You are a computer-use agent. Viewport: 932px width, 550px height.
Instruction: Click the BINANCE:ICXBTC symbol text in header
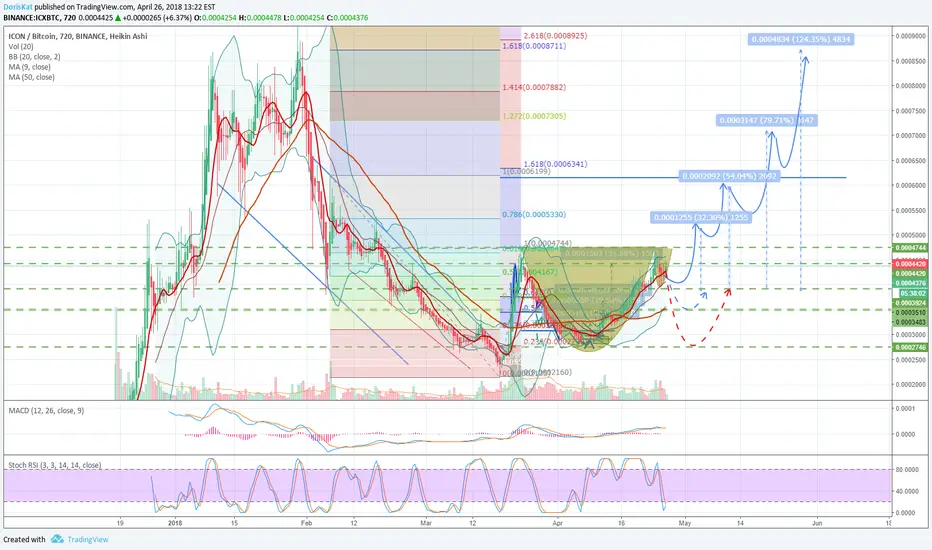(32, 18)
